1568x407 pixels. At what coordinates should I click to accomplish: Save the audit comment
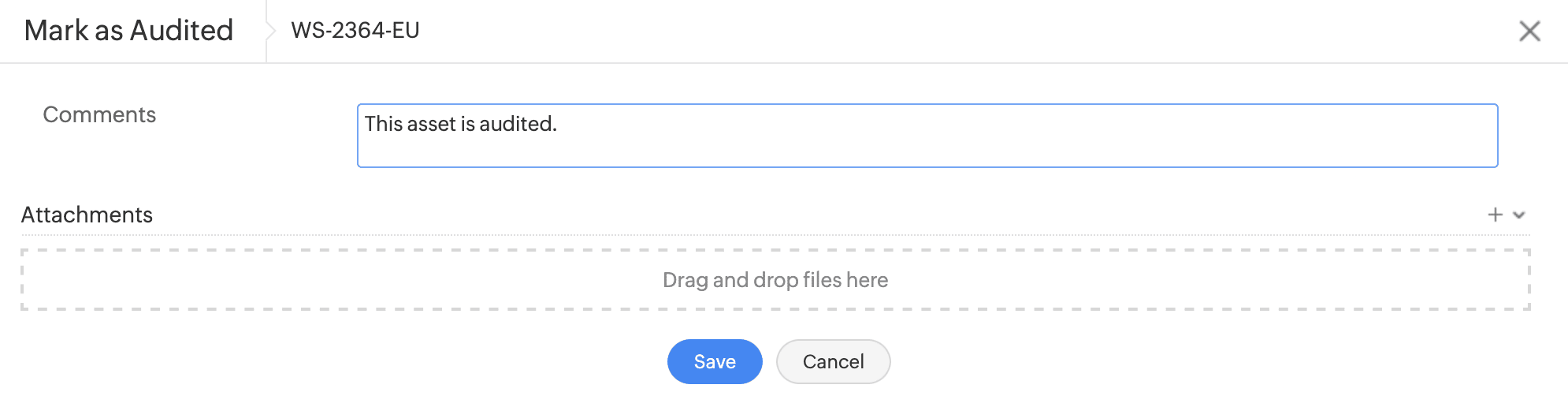714,361
